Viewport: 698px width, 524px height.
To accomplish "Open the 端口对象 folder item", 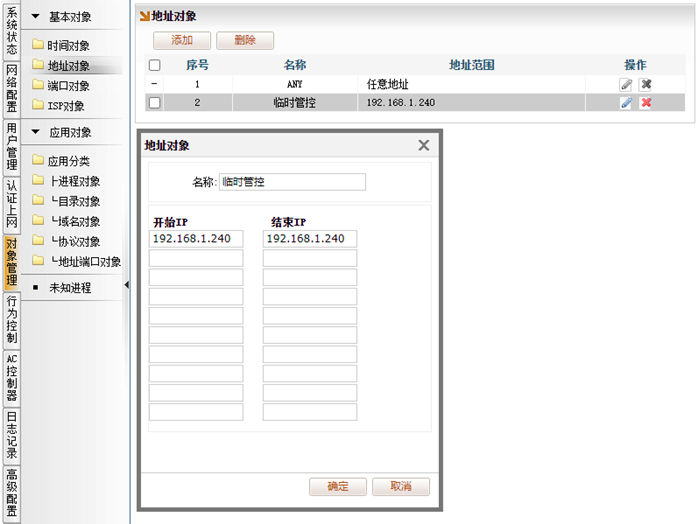I will (68, 86).
